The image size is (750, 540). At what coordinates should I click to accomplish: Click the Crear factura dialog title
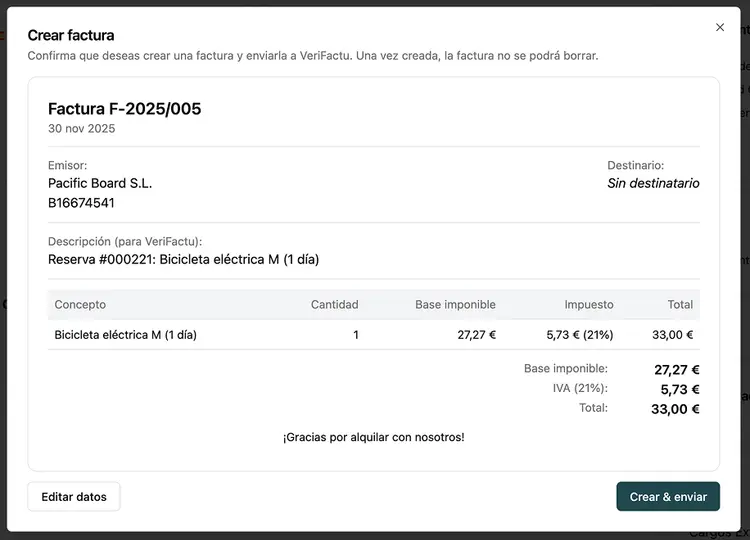coord(71,36)
